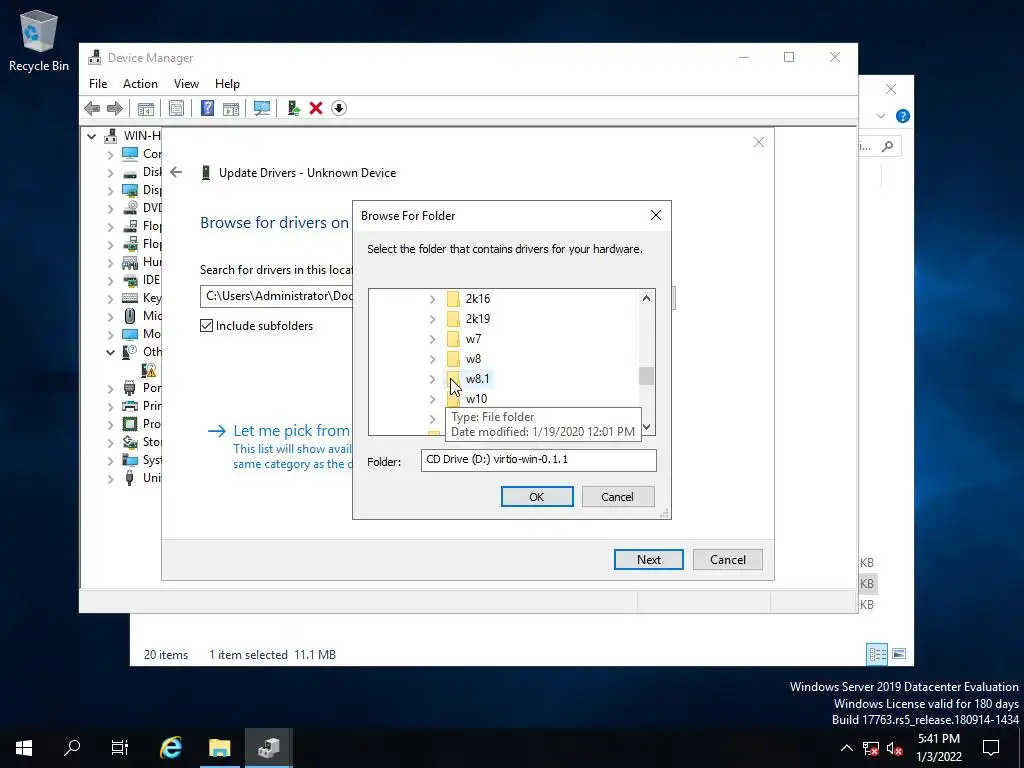The height and width of the screenshot is (768, 1024).
Task: Expand the 2k16 folder chevron
Action: coord(432,299)
